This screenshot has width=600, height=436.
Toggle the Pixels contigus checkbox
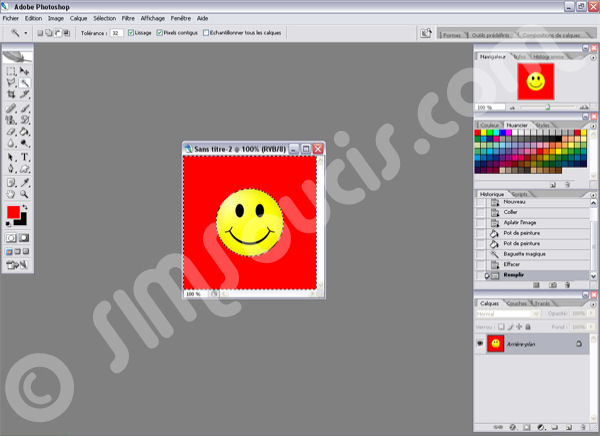tap(160, 33)
